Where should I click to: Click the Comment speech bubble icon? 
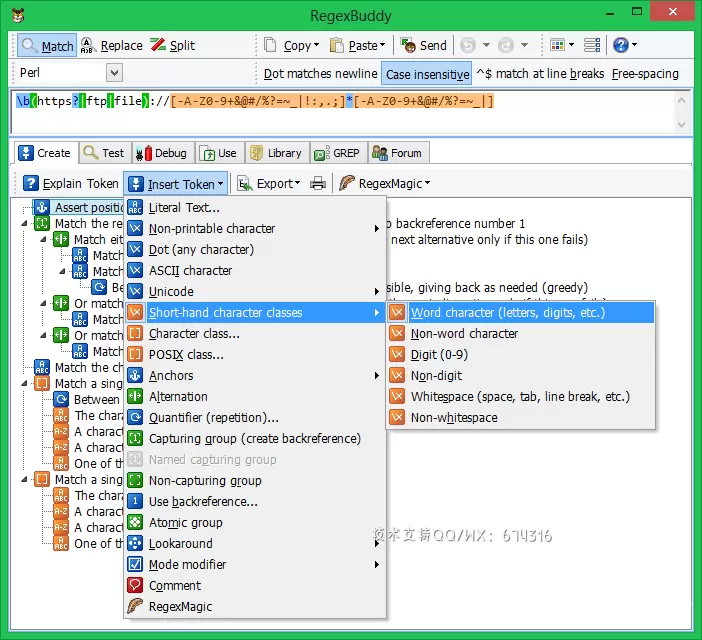[x=135, y=585]
